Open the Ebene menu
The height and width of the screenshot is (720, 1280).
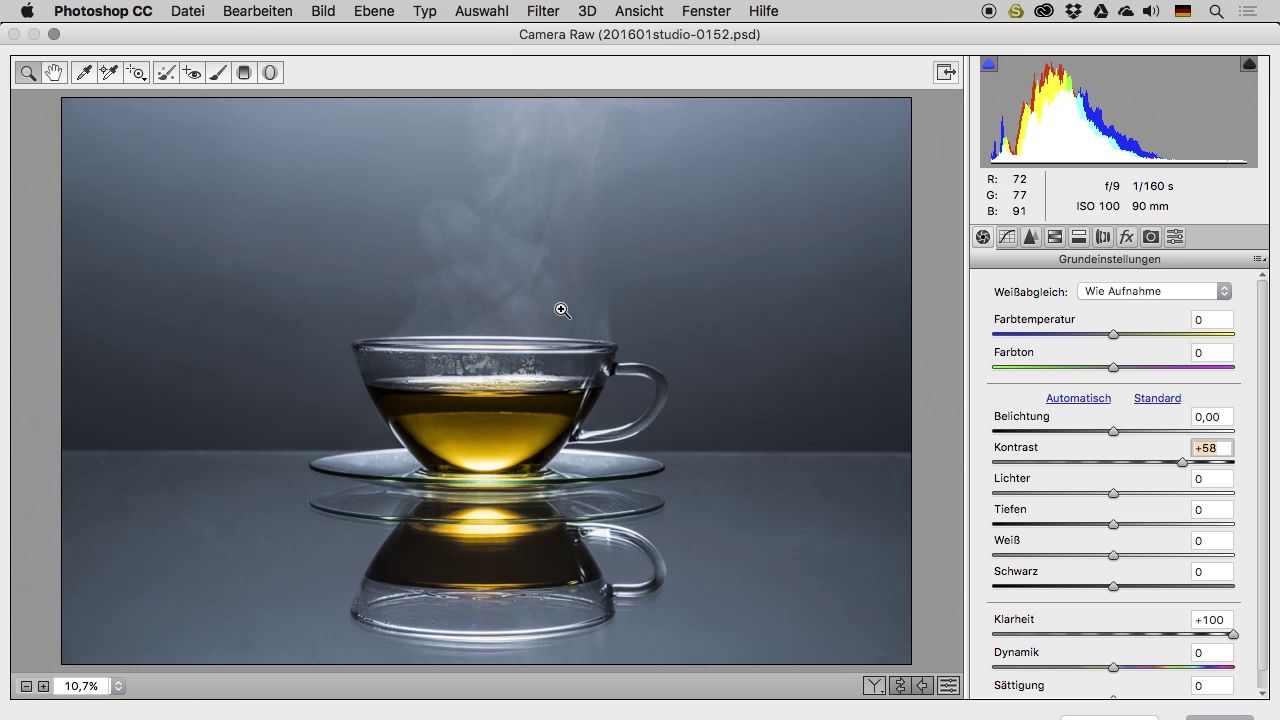(x=373, y=11)
